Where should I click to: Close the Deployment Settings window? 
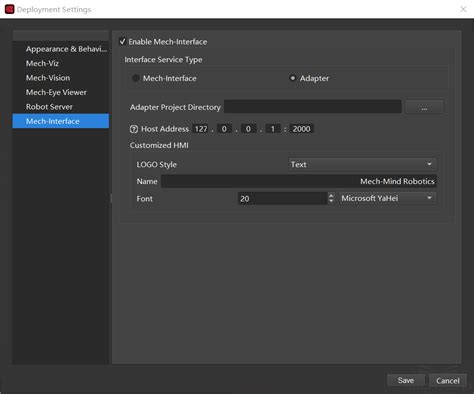[x=463, y=9]
